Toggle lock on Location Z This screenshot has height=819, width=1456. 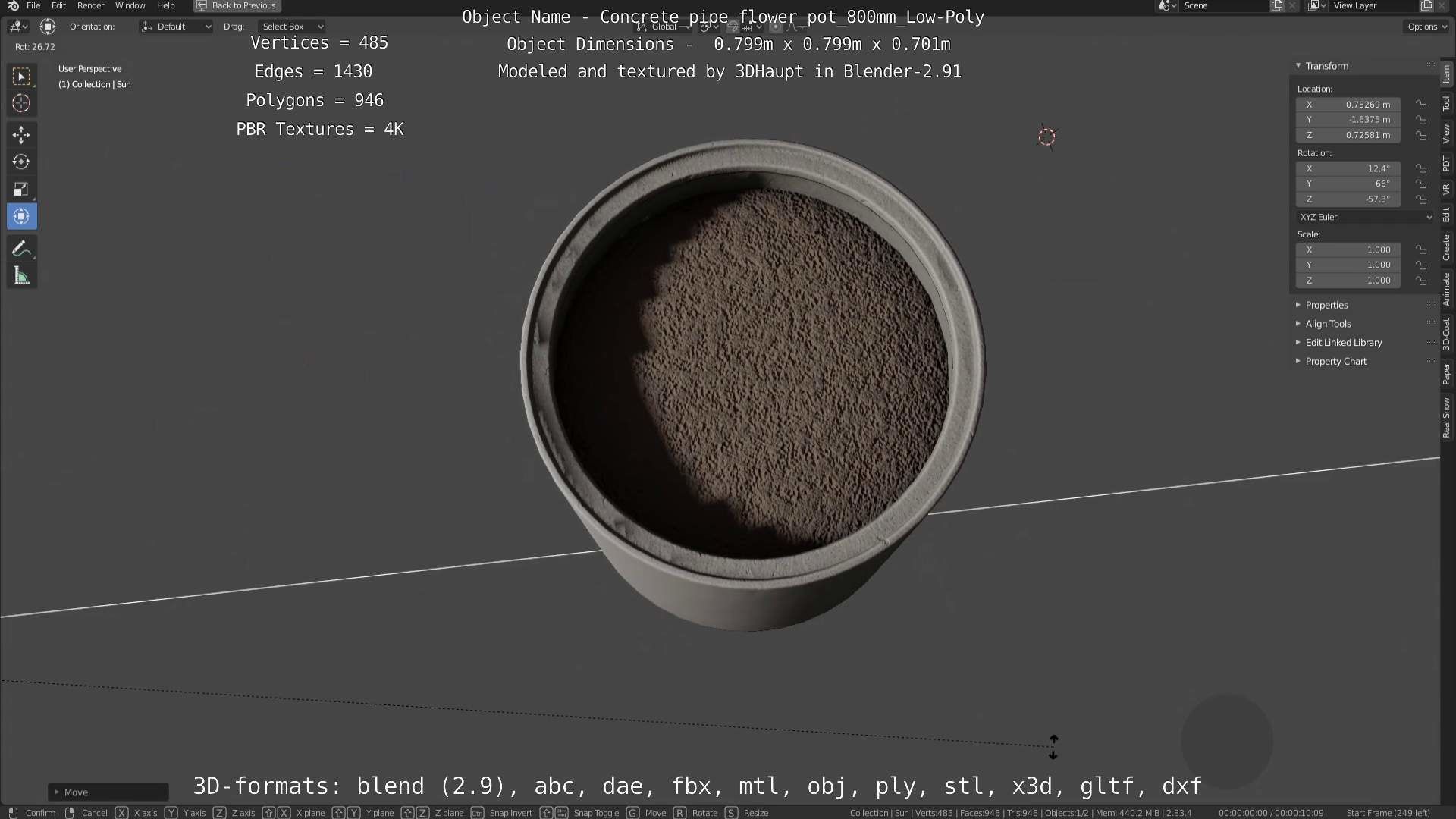coord(1422,135)
